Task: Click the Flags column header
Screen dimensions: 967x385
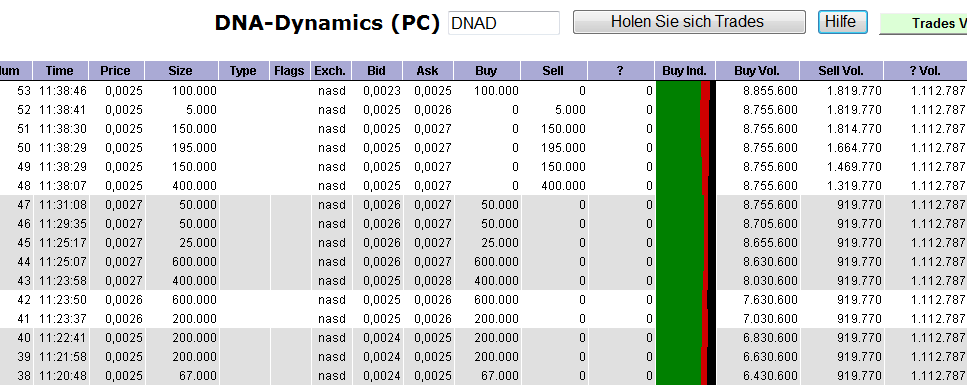Action: pos(290,70)
